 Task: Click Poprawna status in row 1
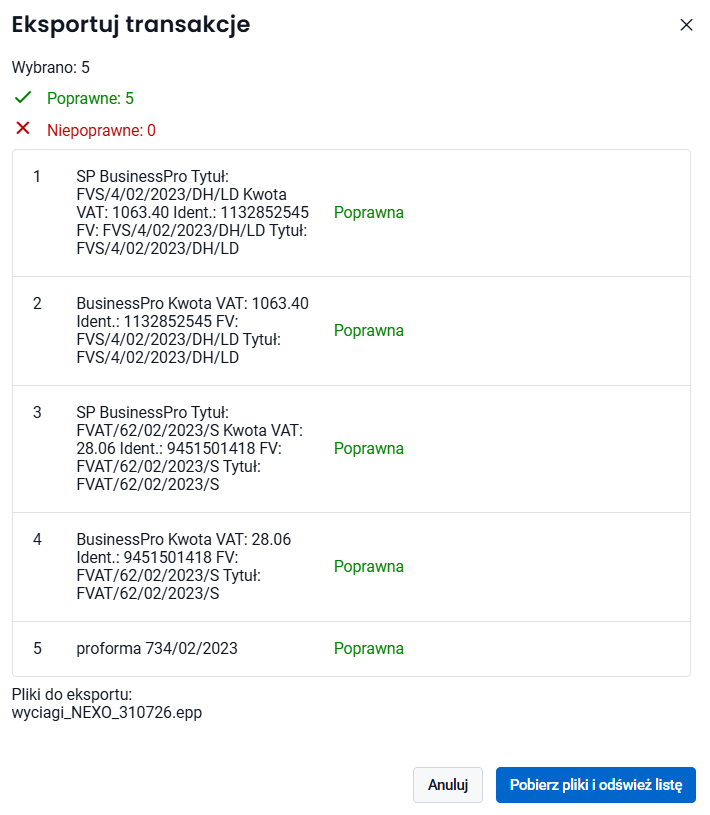[x=369, y=212]
